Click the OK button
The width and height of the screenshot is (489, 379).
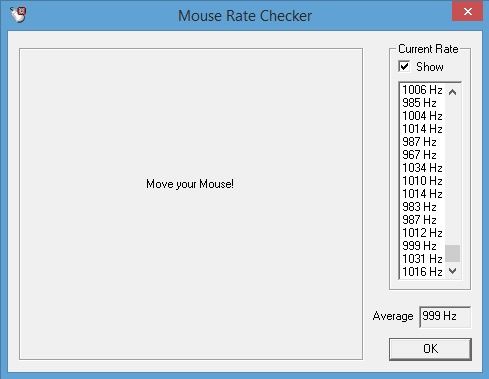(430, 349)
